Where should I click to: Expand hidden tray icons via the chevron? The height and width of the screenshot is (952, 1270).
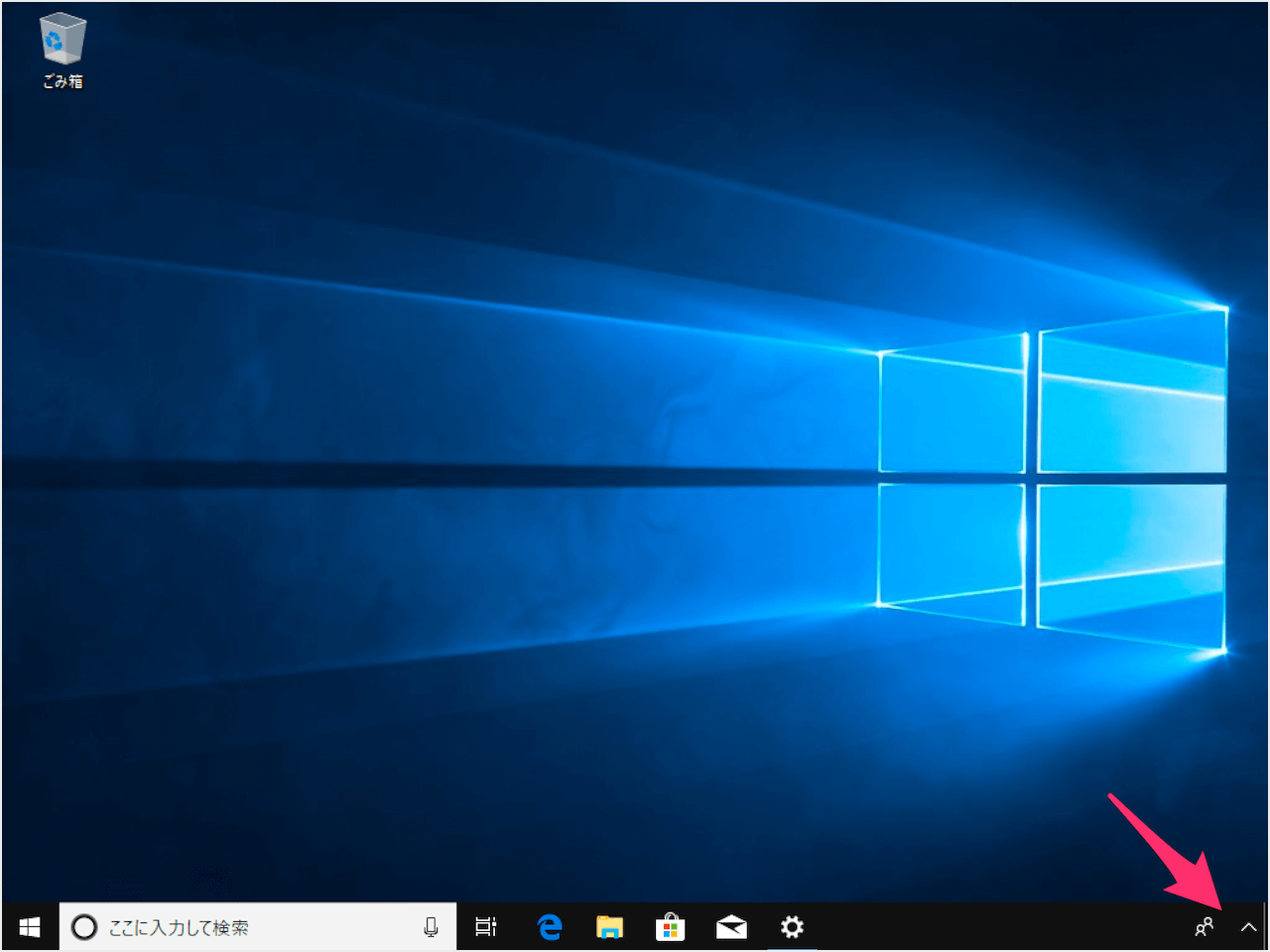tap(1247, 927)
